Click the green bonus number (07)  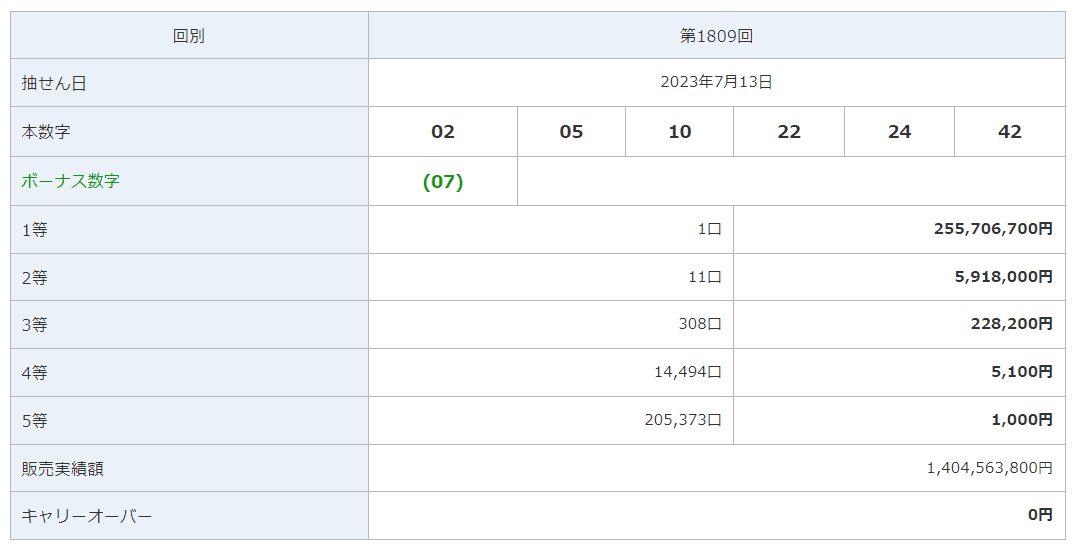click(443, 182)
